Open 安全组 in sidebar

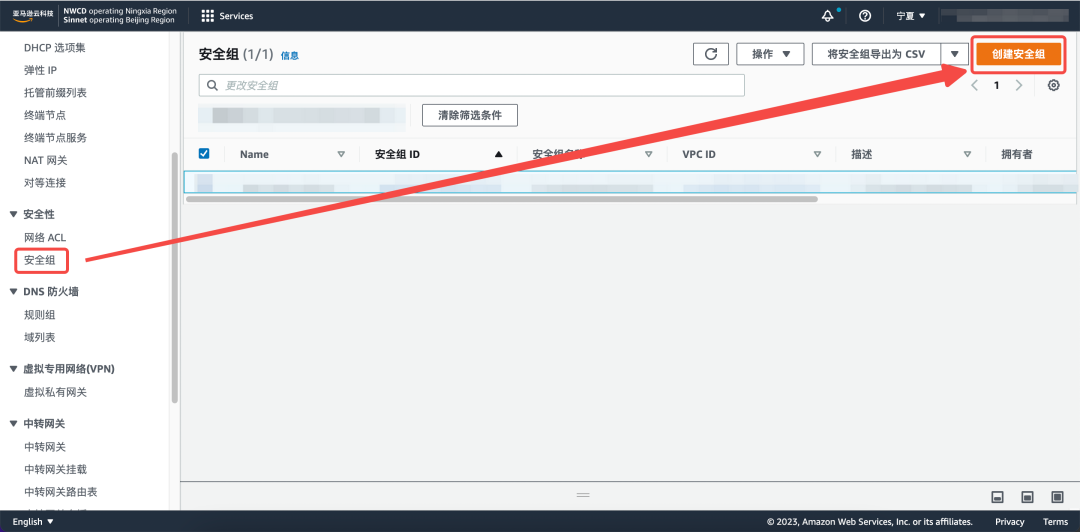coord(40,260)
